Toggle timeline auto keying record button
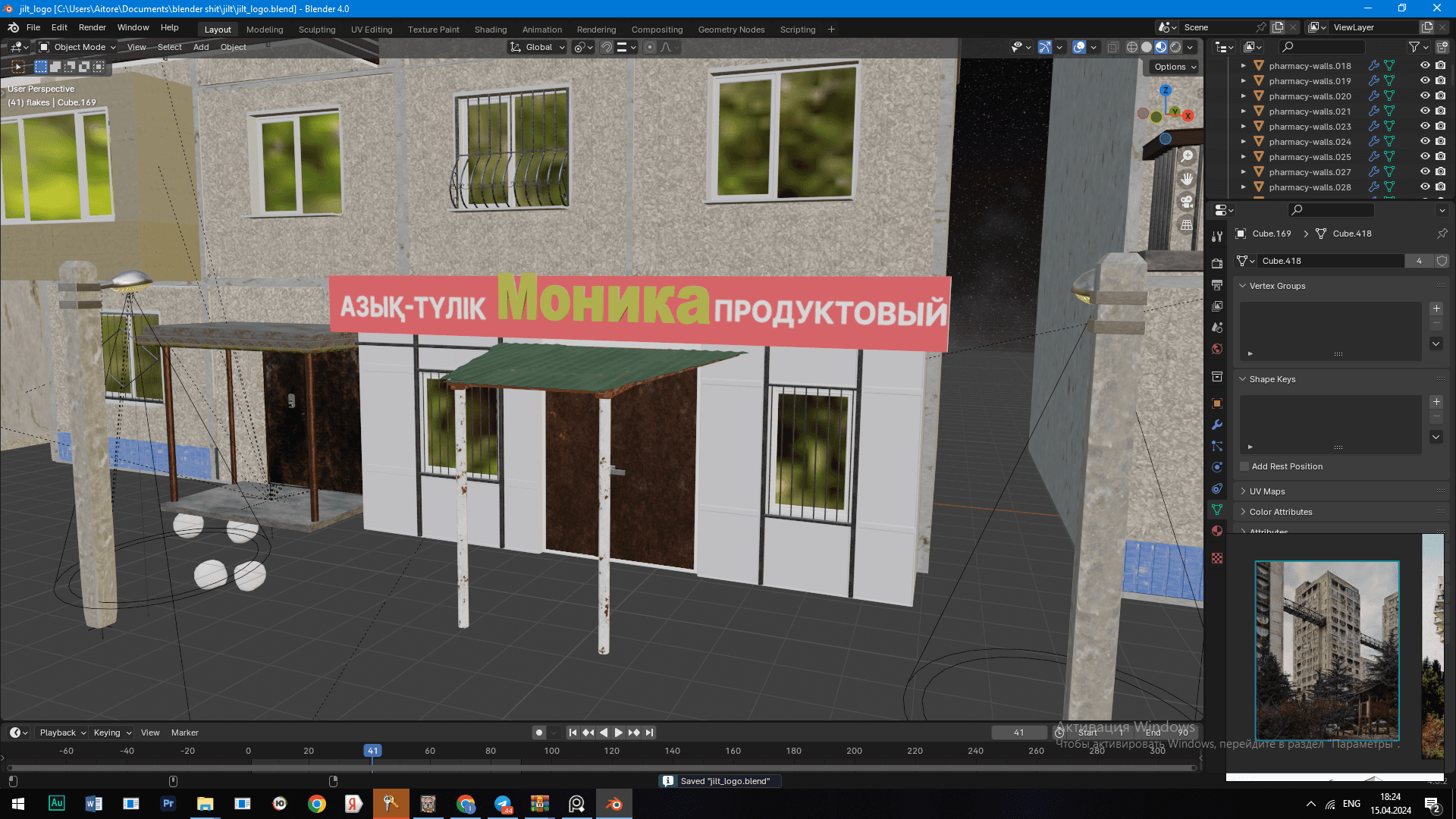 click(538, 733)
